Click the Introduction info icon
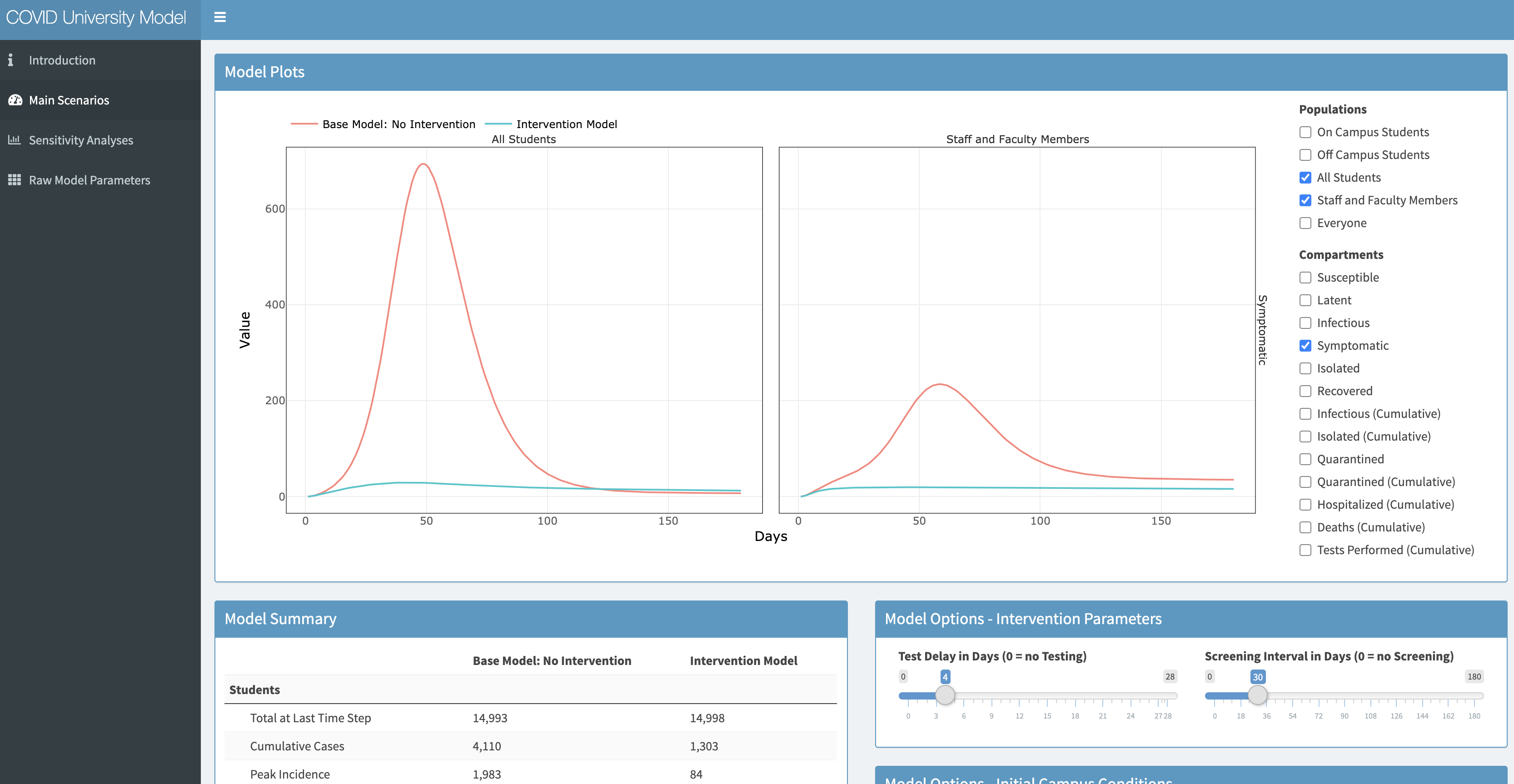The height and width of the screenshot is (784, 1514). pos(10,60)
